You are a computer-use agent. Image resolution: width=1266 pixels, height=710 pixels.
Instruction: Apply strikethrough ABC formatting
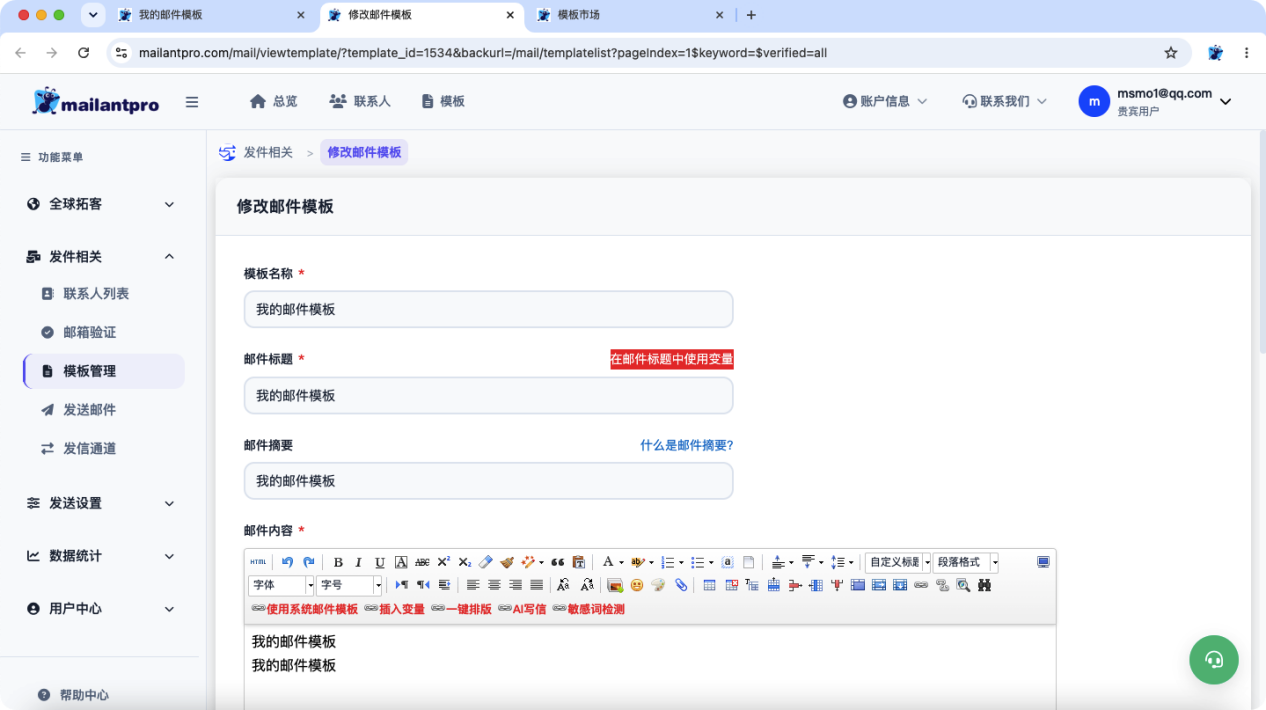pyautogui.click(x=422, y=562)
